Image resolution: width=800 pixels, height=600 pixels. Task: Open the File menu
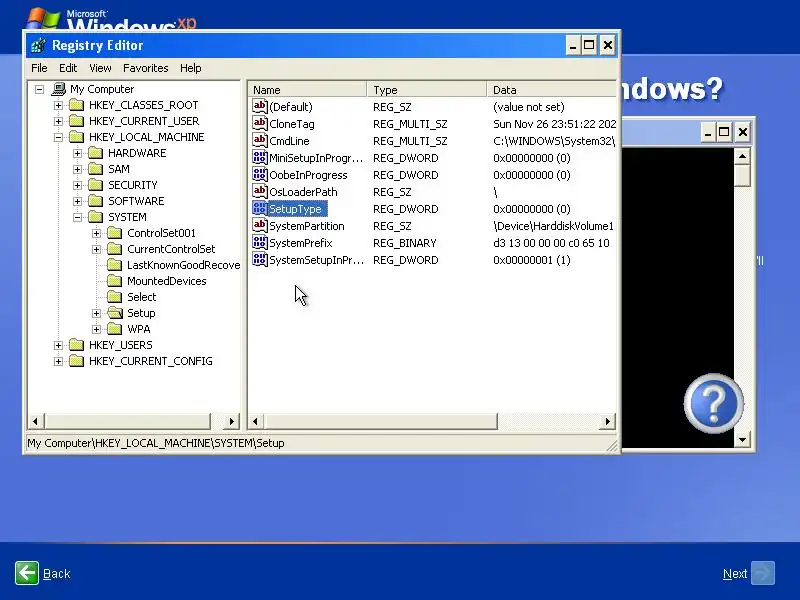point(39,68)
